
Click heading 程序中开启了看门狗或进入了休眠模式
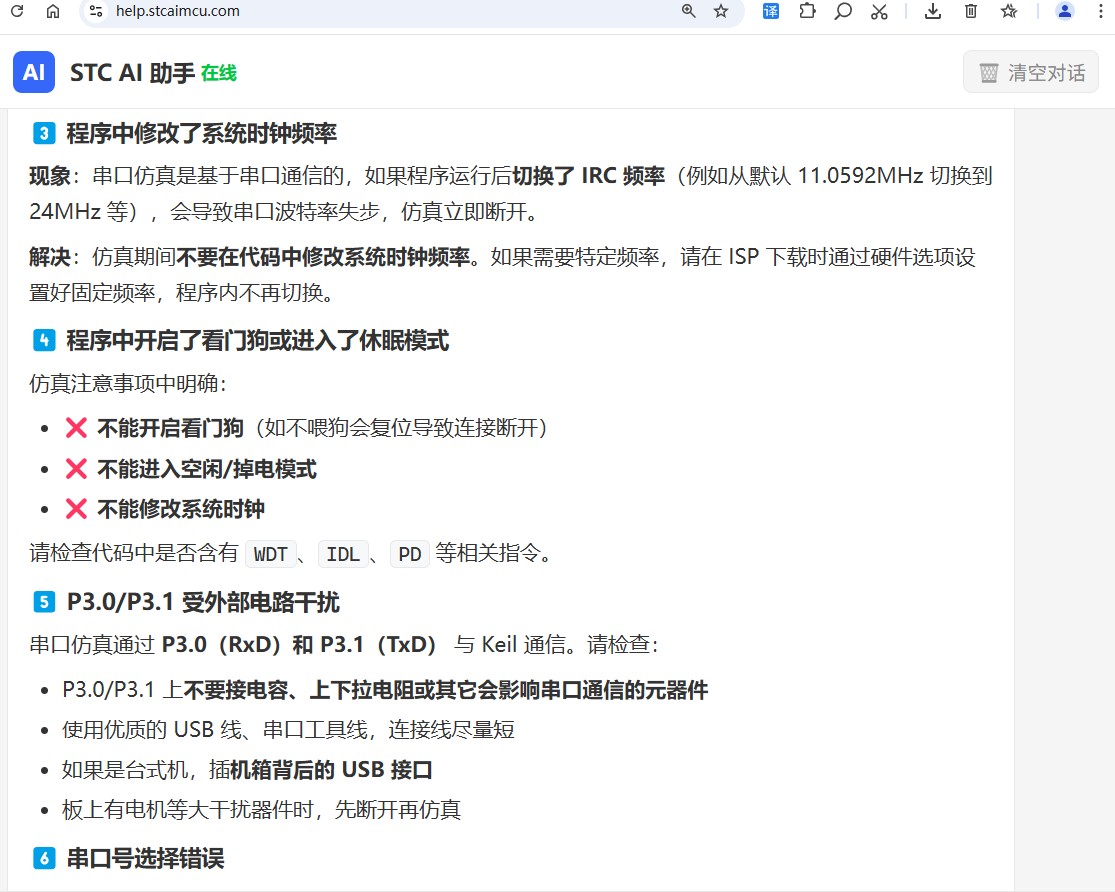258,340
